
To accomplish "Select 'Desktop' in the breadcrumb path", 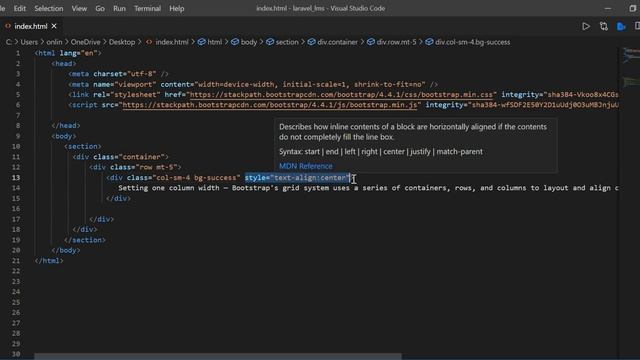I will [122, 42].
